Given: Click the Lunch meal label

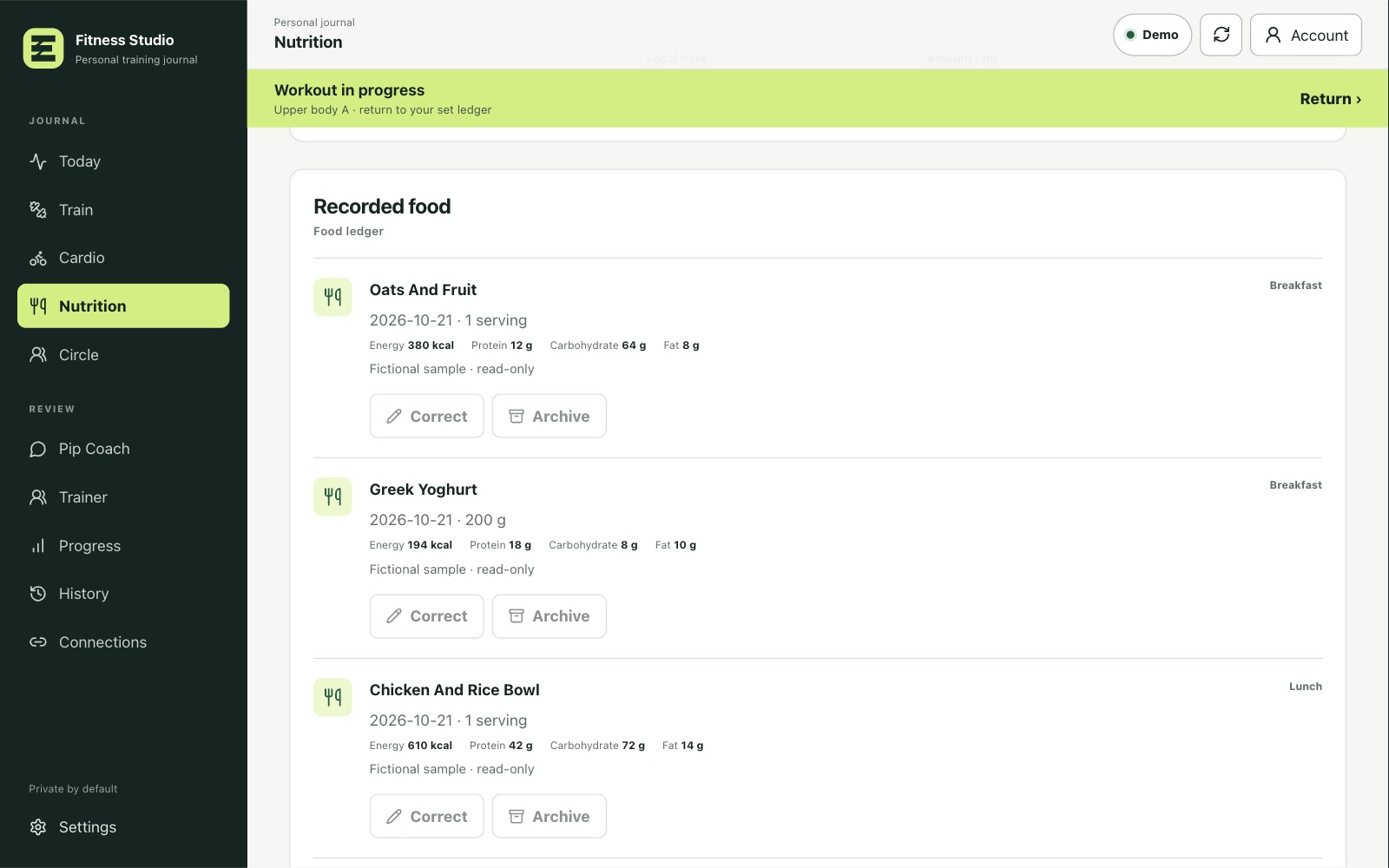Looking at the screenshot, I should (1306, 687).
